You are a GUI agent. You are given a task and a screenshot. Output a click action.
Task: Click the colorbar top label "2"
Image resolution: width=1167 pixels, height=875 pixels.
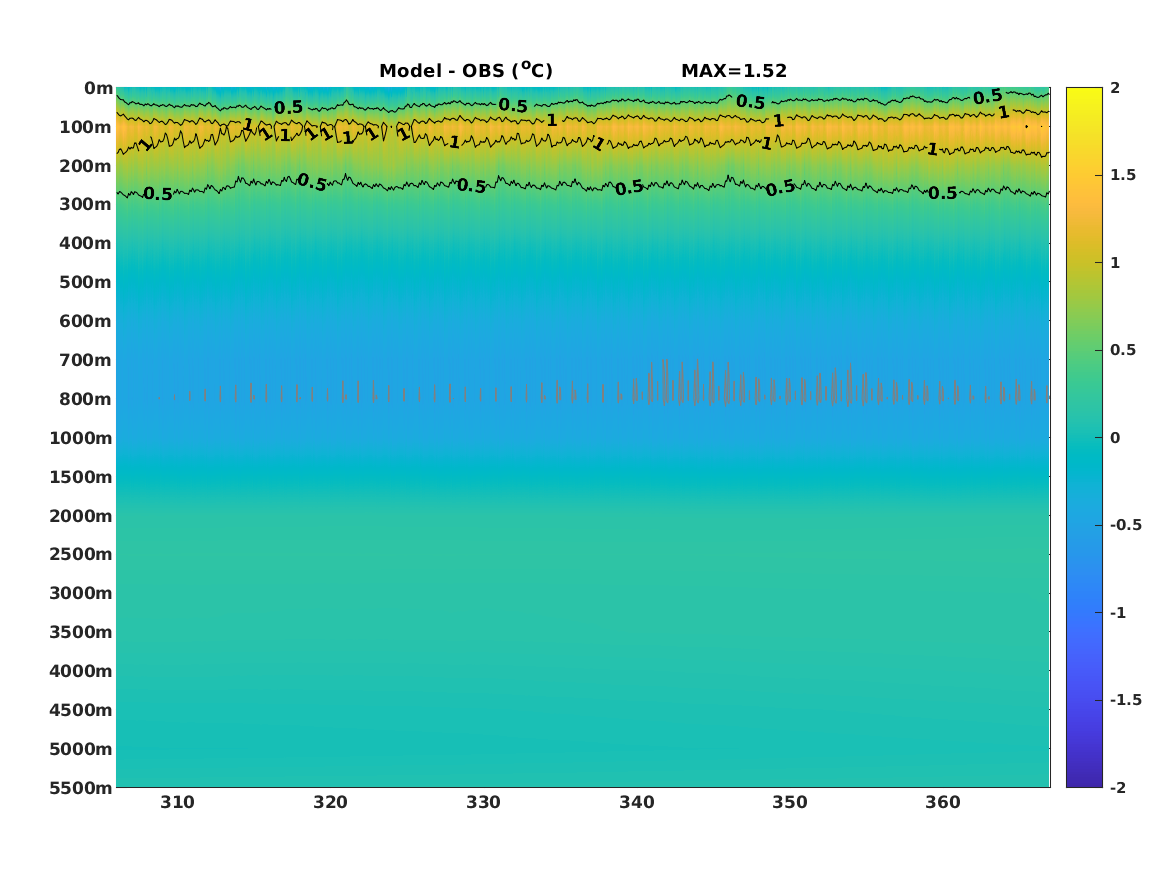tap(1115, 88)
